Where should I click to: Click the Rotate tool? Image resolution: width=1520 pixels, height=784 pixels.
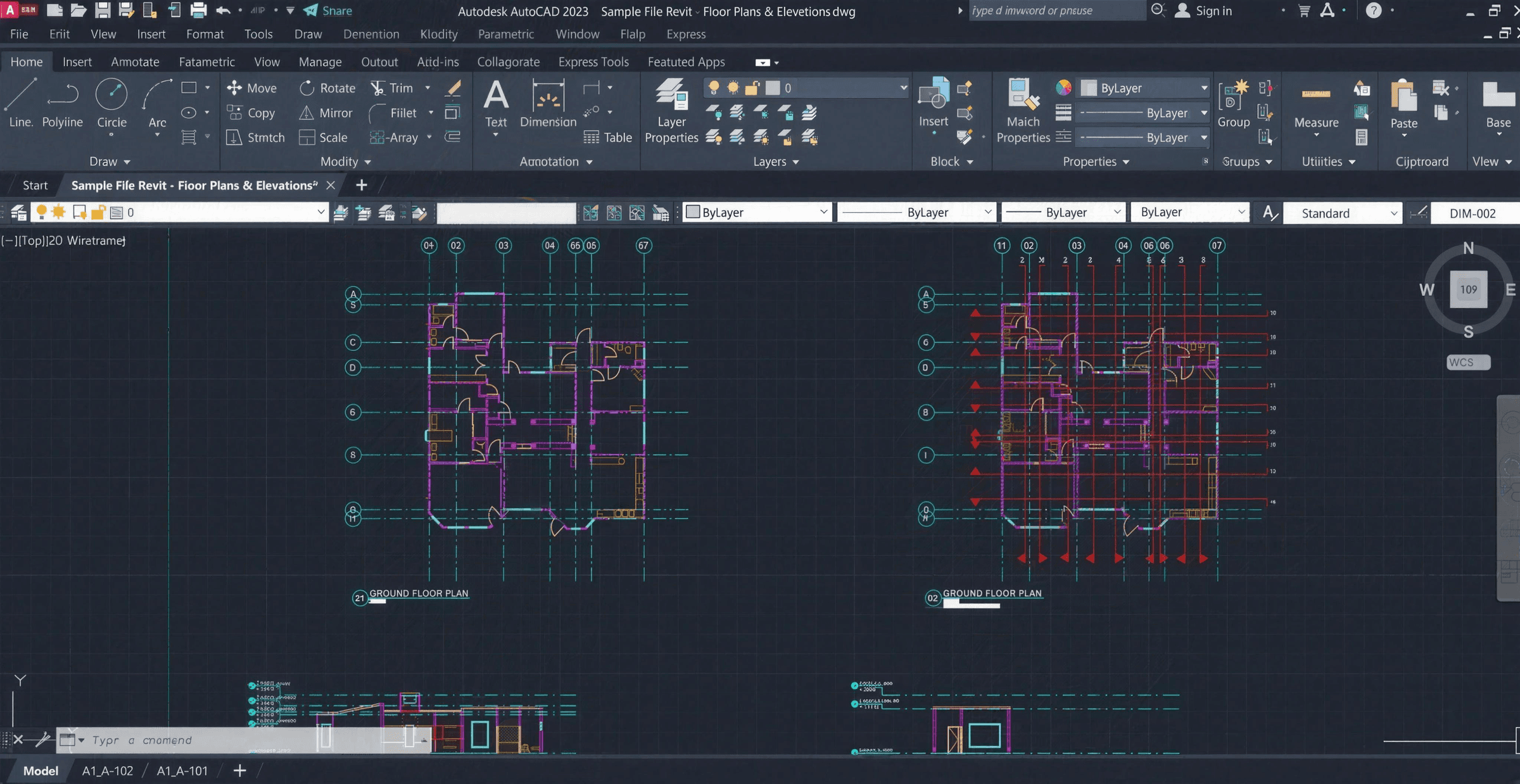coord(327,88)
